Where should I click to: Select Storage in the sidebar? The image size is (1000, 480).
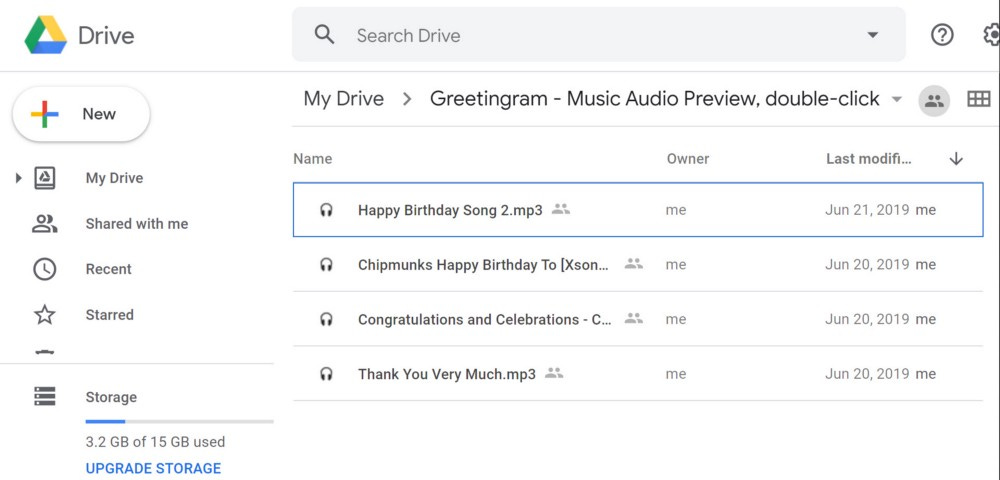tap(111, 397)
